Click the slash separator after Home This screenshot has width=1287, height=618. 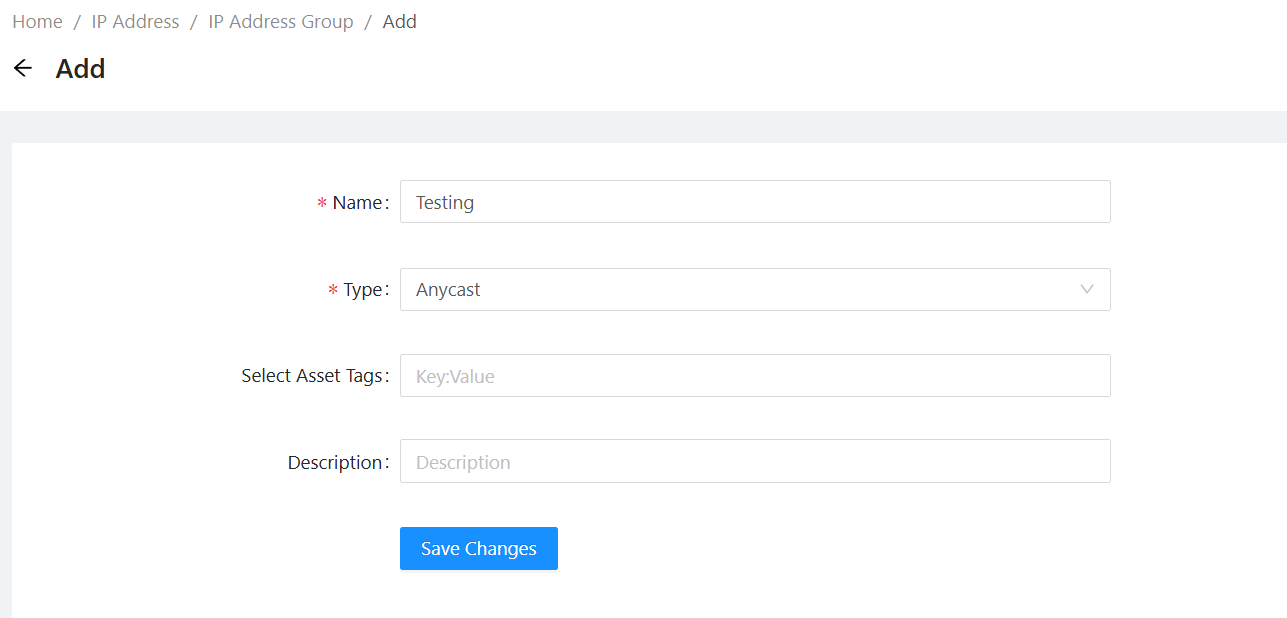click(77, 22)
